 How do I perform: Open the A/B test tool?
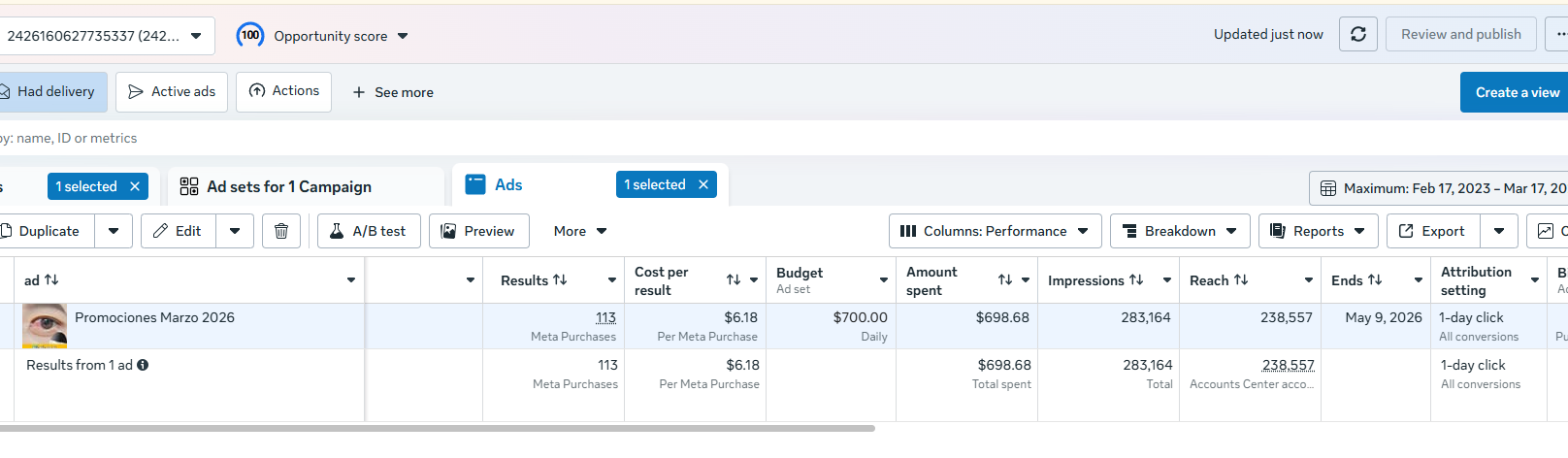pos(368,231)
